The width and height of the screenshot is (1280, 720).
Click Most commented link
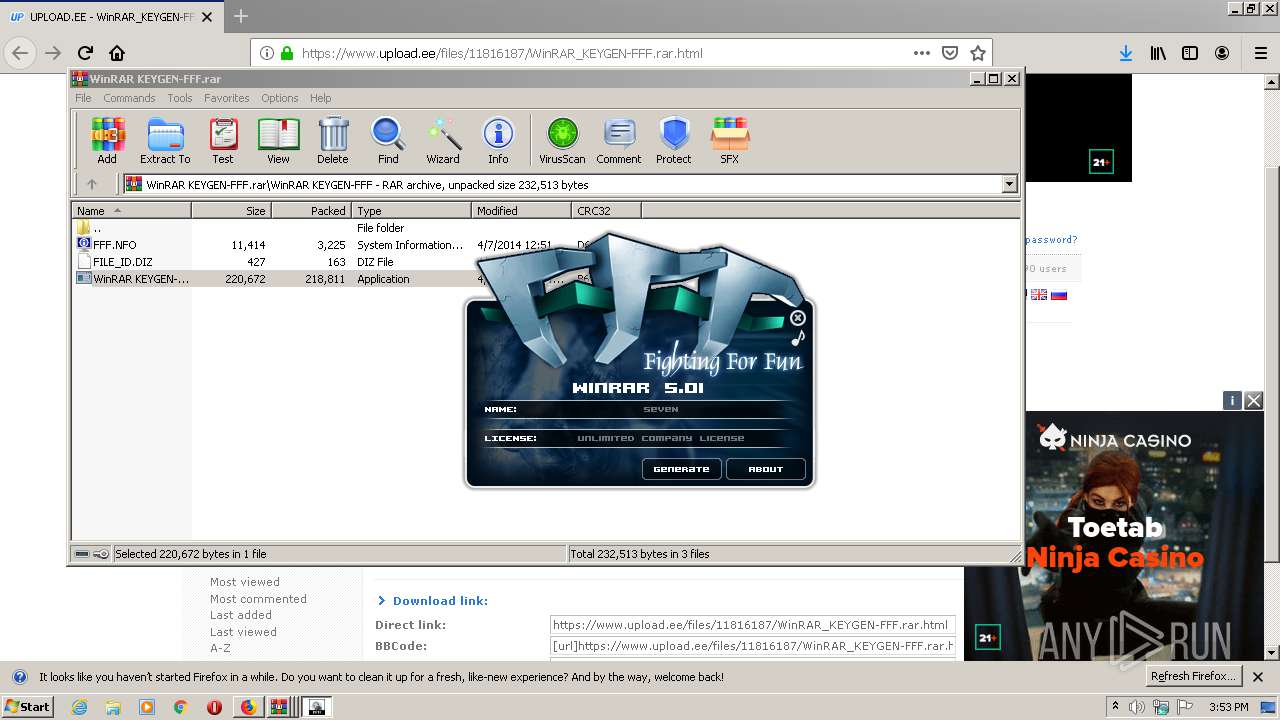[258, 599]
